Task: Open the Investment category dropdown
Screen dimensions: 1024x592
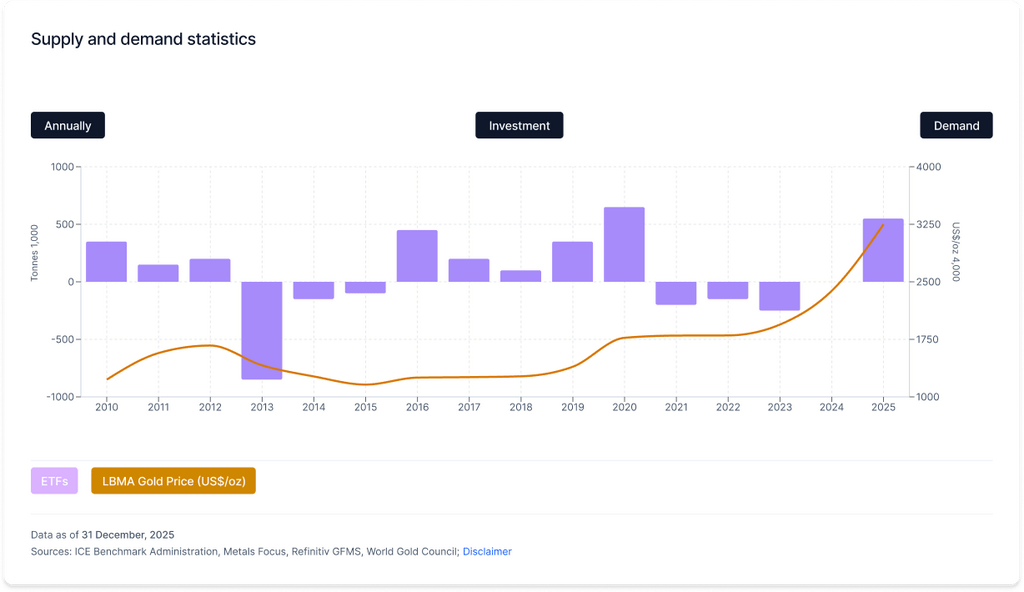Action: (519, 126)
